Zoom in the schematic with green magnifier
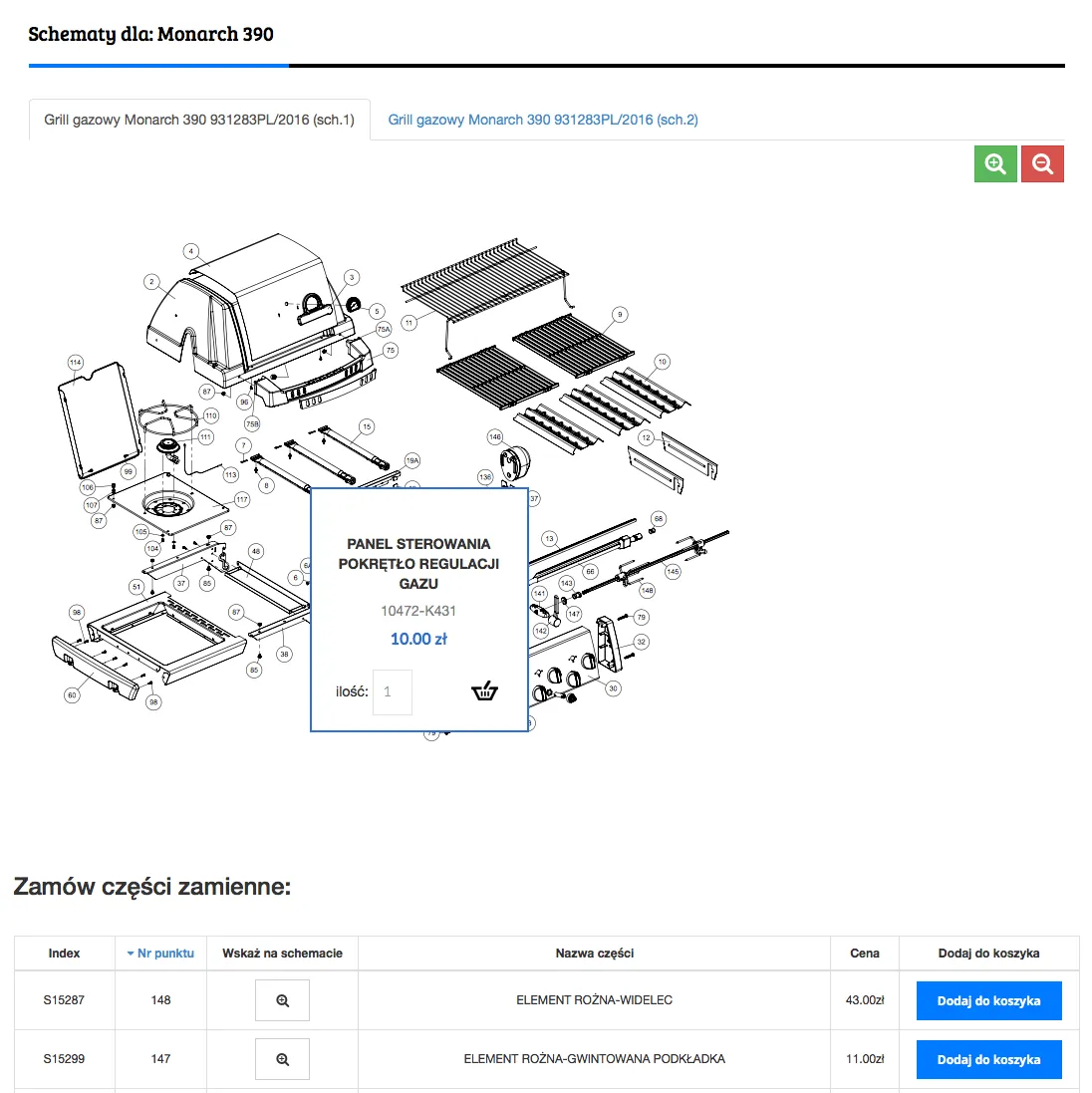Image resolution: width=1092 pixels, height=1093 pixels. click(x=995, y=163)
